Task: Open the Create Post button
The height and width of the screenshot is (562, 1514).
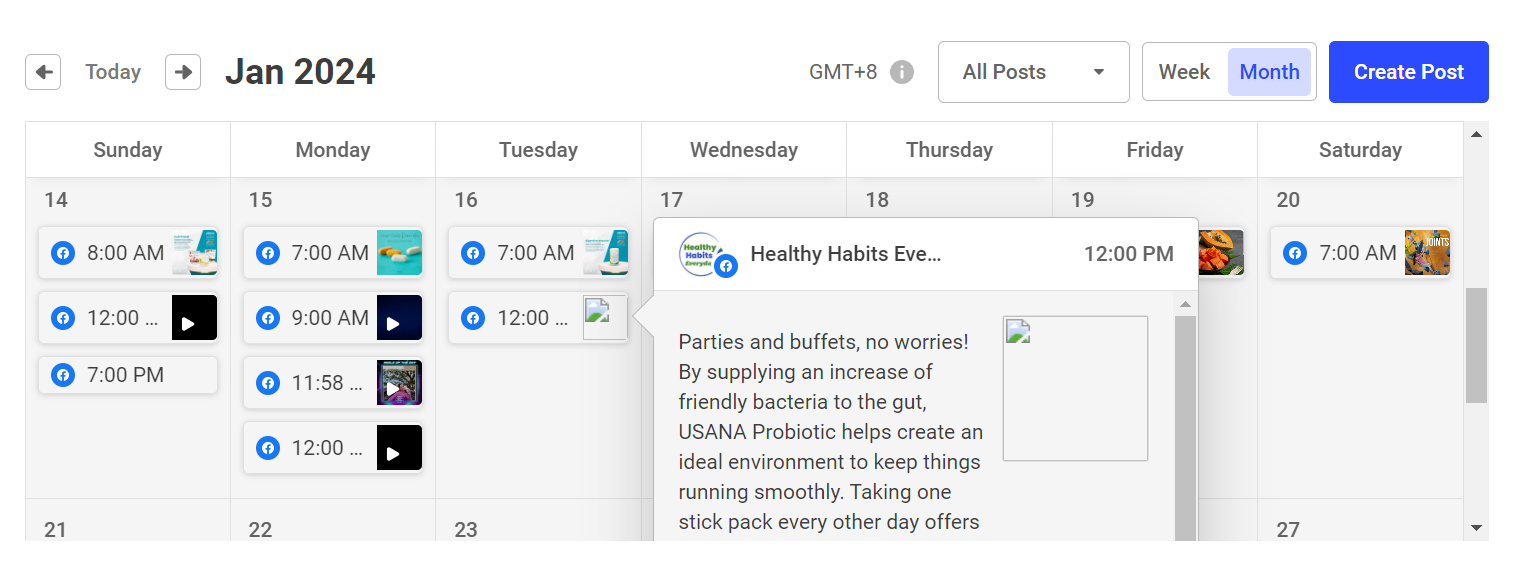Action: (x=1408, y=72)
